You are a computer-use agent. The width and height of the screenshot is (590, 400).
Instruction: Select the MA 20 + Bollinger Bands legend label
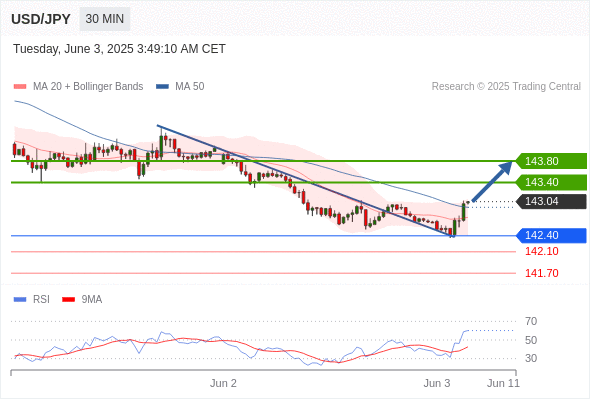point(88,87)
